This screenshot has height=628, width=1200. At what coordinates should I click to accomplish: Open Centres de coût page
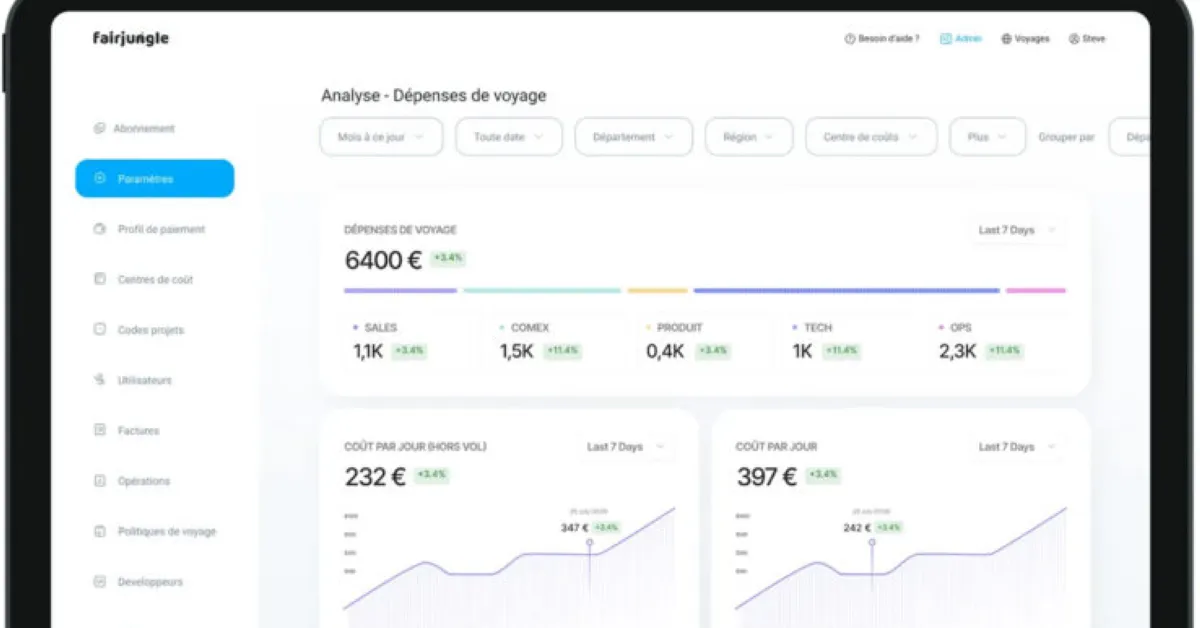(x=155, y=279)
